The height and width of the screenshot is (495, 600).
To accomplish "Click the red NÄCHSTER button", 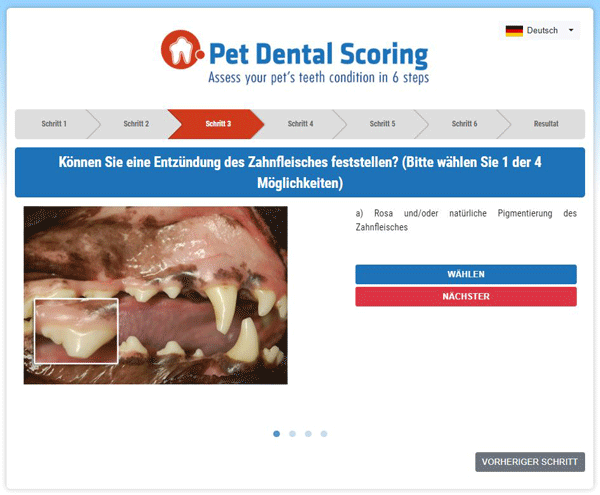I will pos(466,296).
